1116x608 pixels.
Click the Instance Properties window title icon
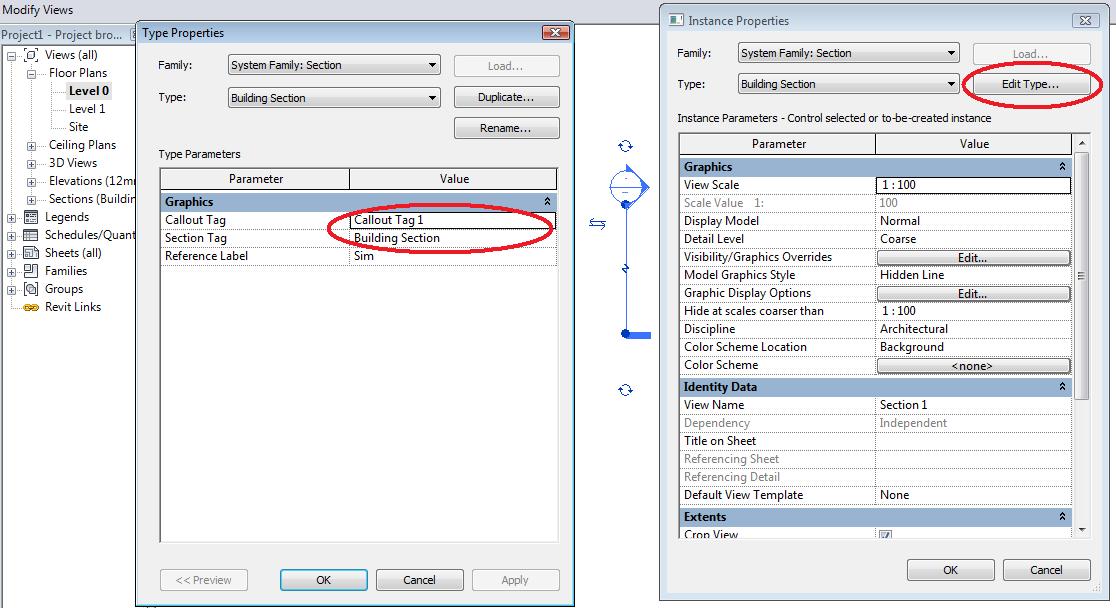point(675,20)
